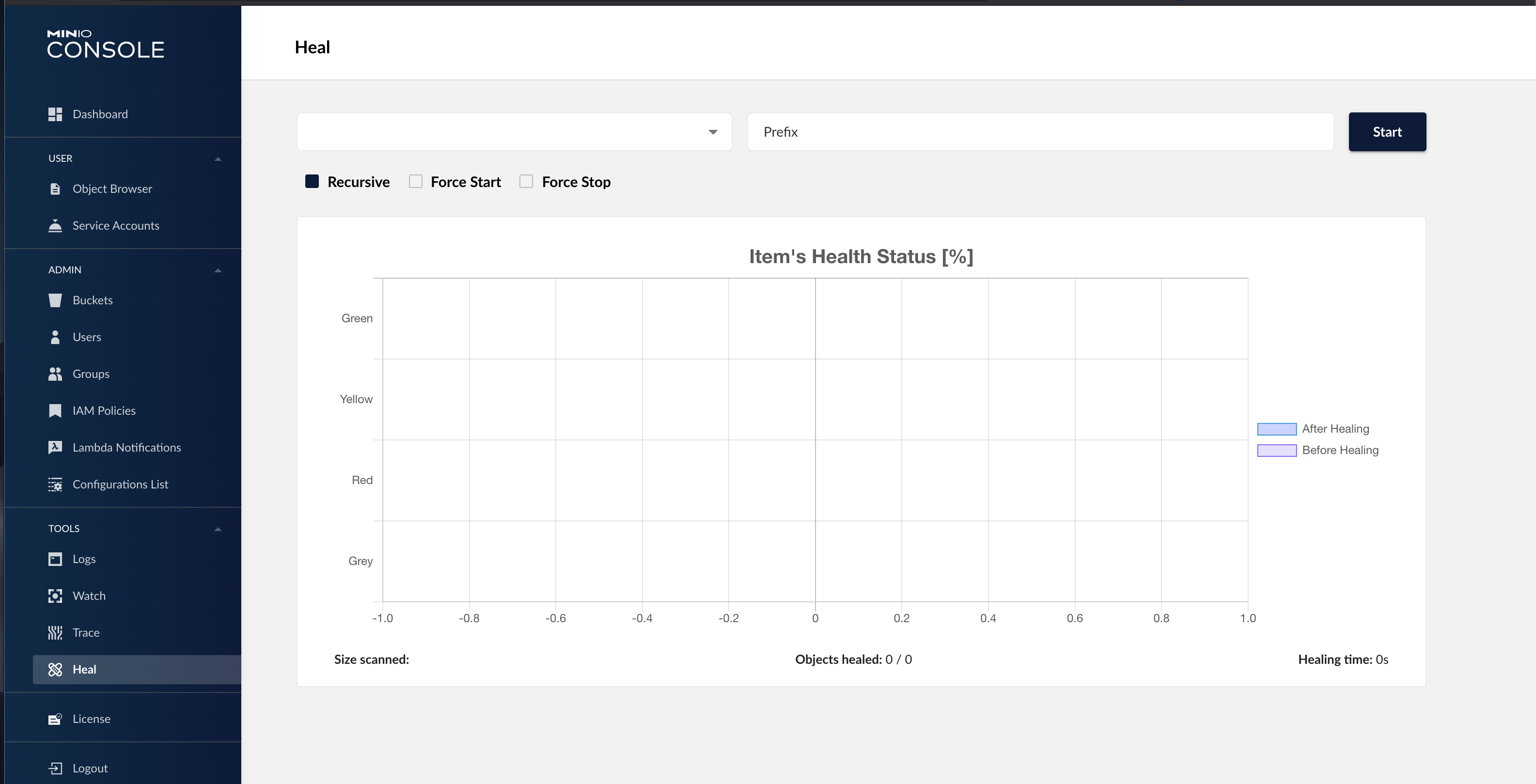Collapse the USER section arrow
The width and height of the screenshot is (1536, 784).
coord(218,158)
